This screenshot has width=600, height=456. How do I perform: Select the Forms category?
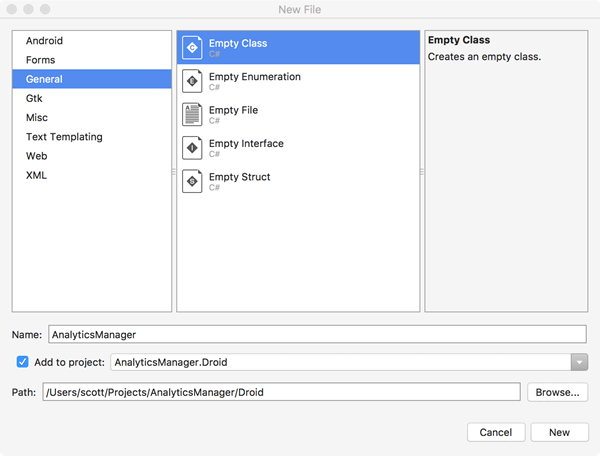[40, 60]
